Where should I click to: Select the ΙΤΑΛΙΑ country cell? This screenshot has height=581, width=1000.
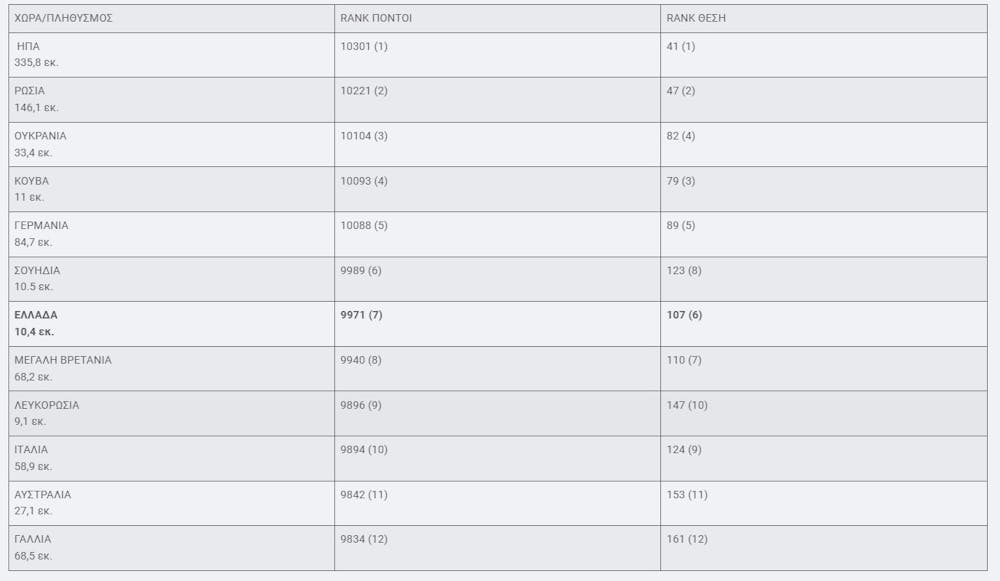(x=31, y=450)
